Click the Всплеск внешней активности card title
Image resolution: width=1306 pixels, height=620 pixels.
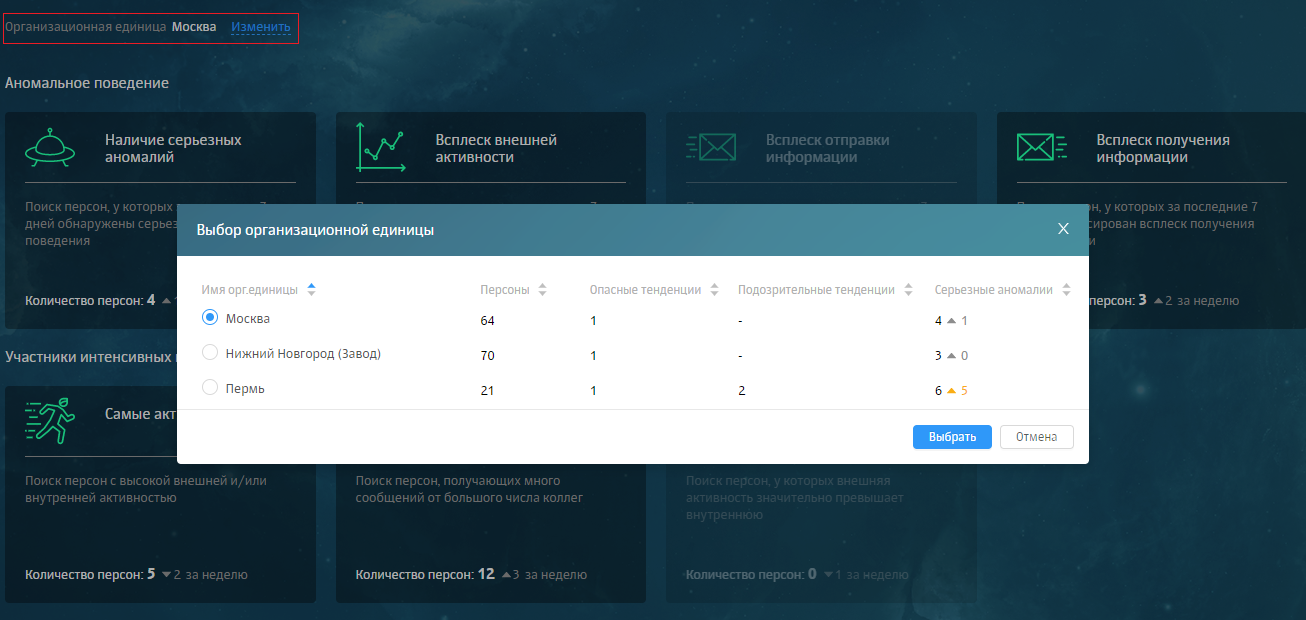tap(496, 148)
